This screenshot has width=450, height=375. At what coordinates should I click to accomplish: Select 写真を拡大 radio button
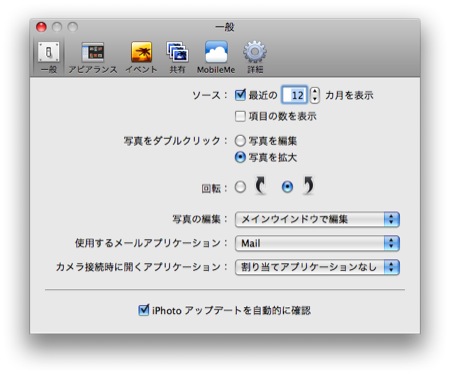point(240,157)
